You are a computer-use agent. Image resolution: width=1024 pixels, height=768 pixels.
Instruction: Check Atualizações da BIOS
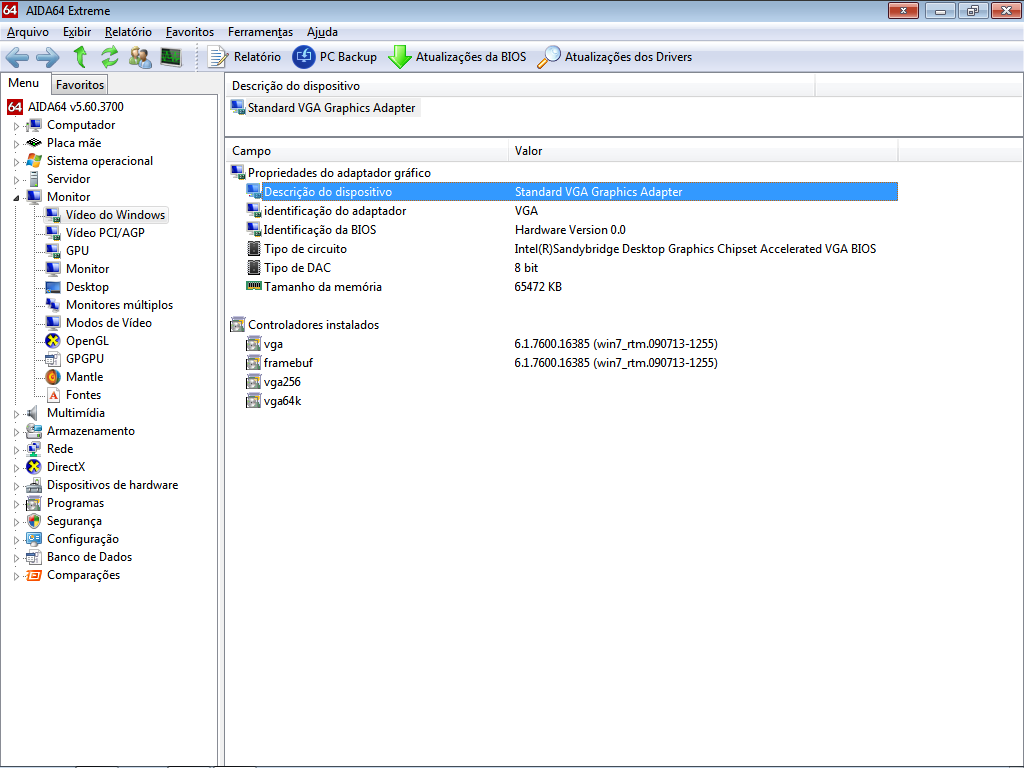tap(457, 57)
